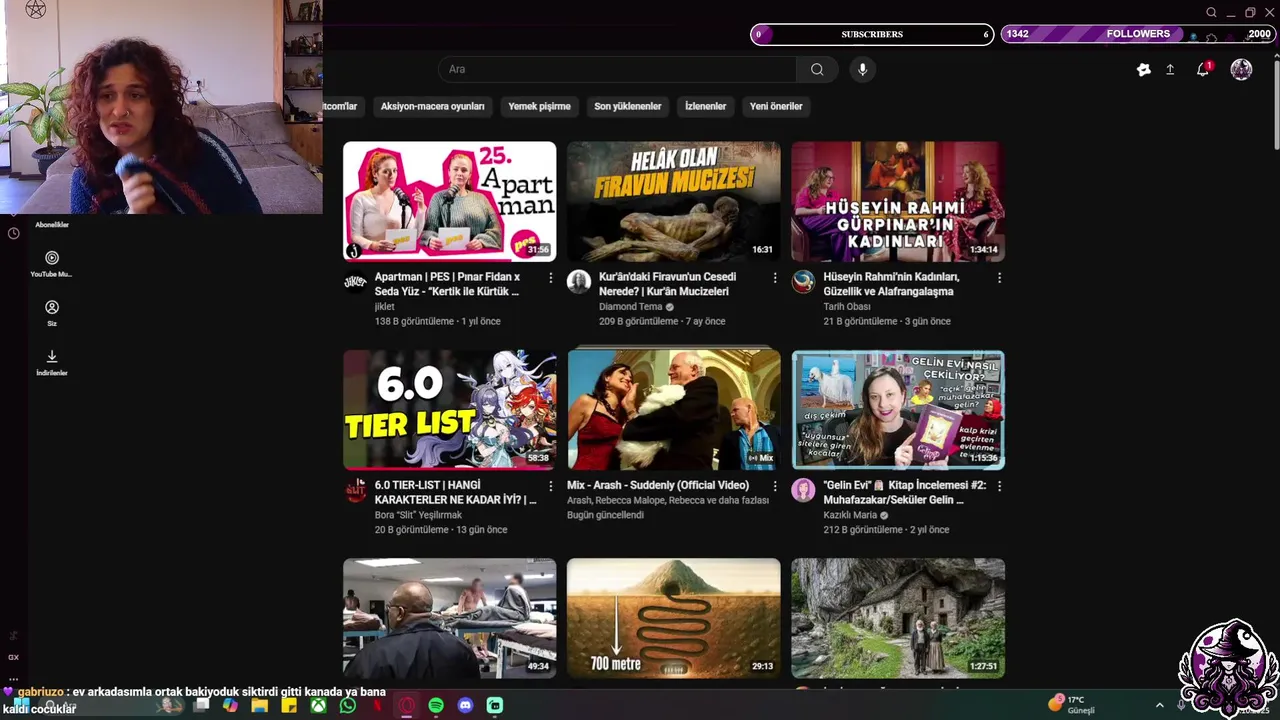Open the Xbox app from the taskbar
This screenshot has width=1280, height=720.
point(318,705)
